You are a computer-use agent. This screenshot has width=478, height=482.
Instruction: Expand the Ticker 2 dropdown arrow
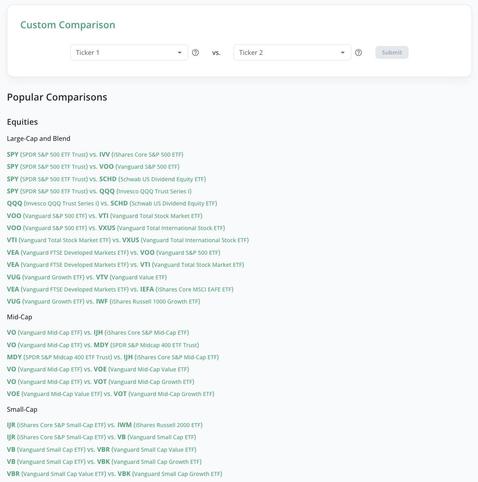(342, 53)
